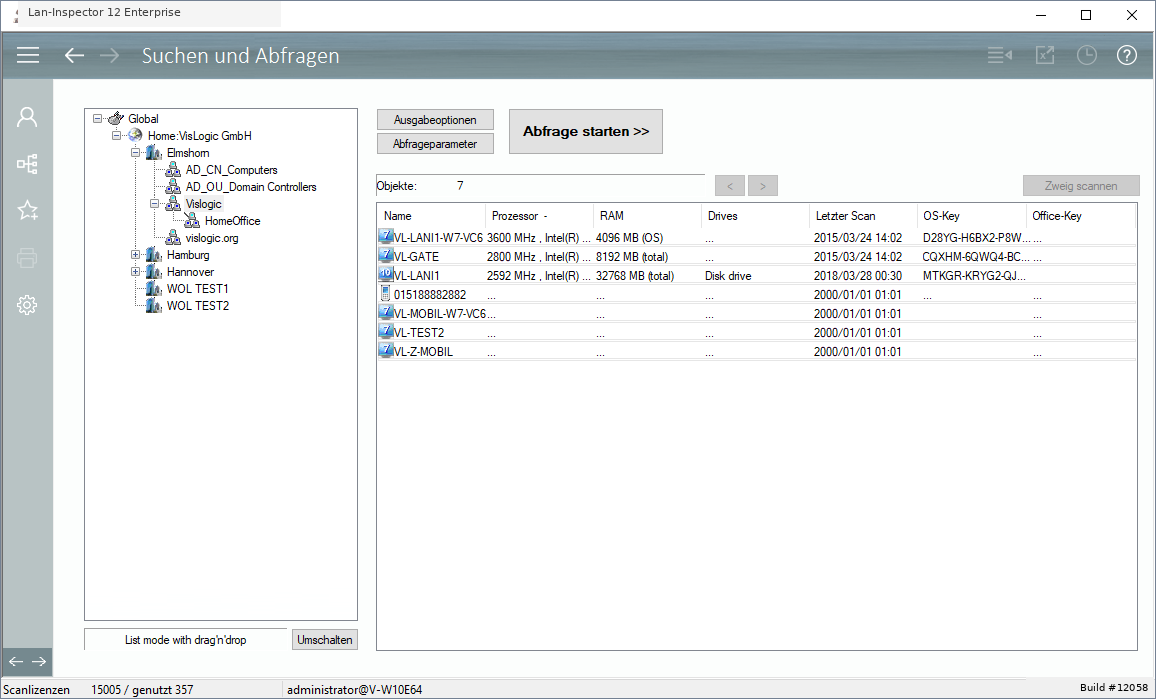
Task: Click the previous page '<' button
Action: point(730,186)
